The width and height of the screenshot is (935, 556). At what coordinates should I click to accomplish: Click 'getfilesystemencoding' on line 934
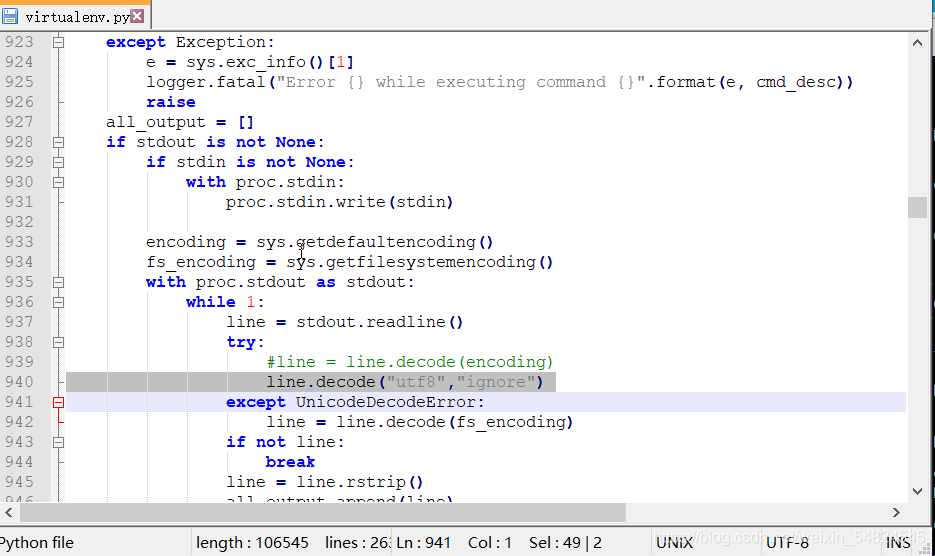tap(431, 262)
